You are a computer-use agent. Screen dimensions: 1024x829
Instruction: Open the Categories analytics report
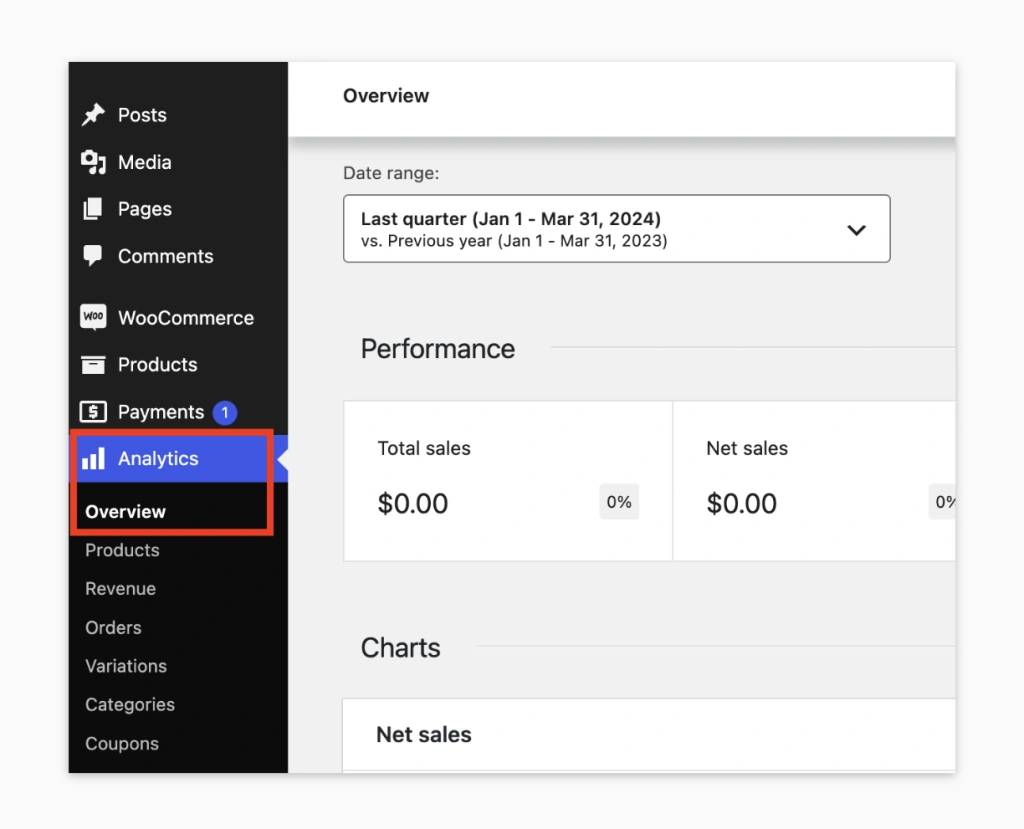point(129,705)
